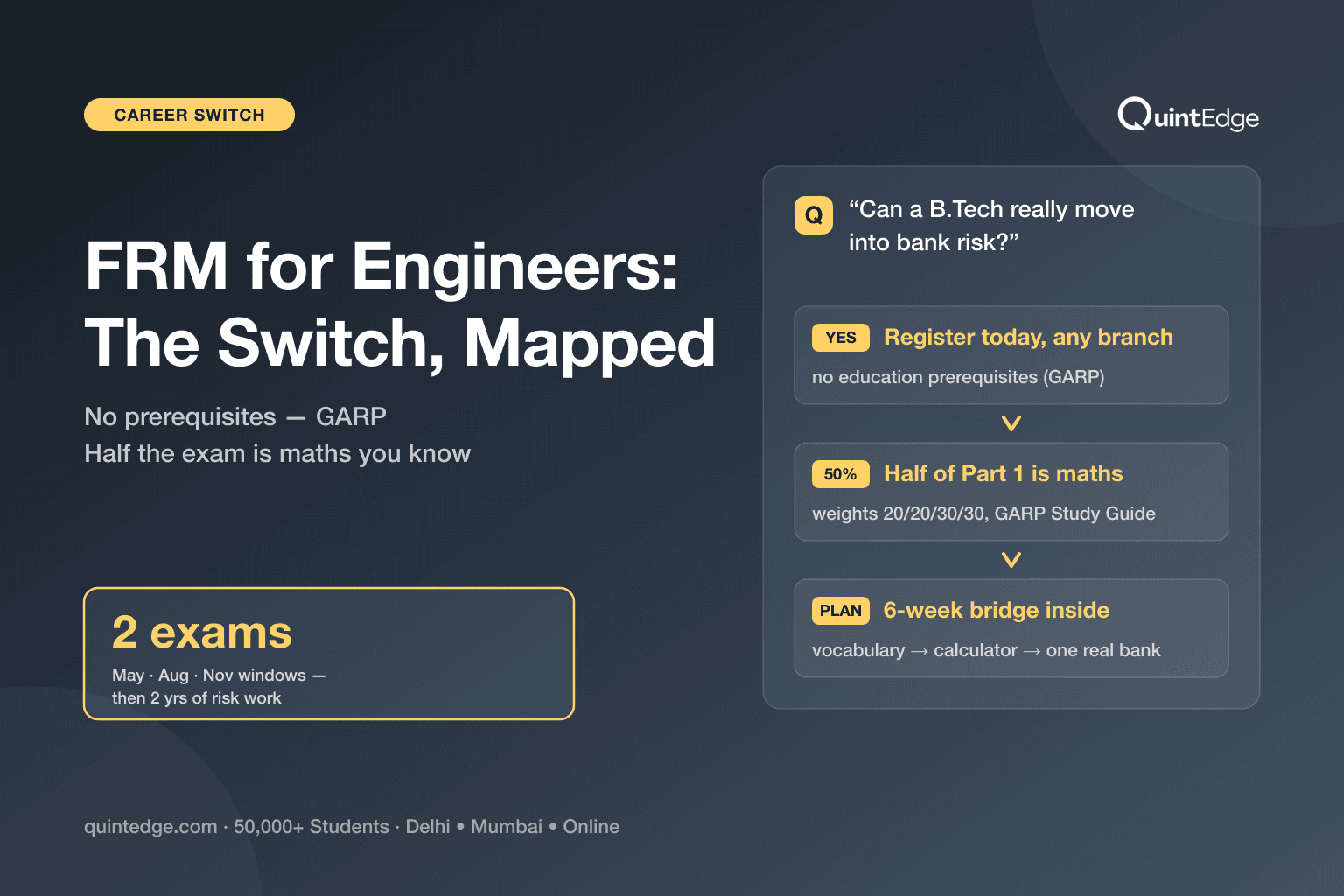Viewport: 1344px width, 896px height.
Task: Click chevron below Register today card
Action: point(1011,423)
